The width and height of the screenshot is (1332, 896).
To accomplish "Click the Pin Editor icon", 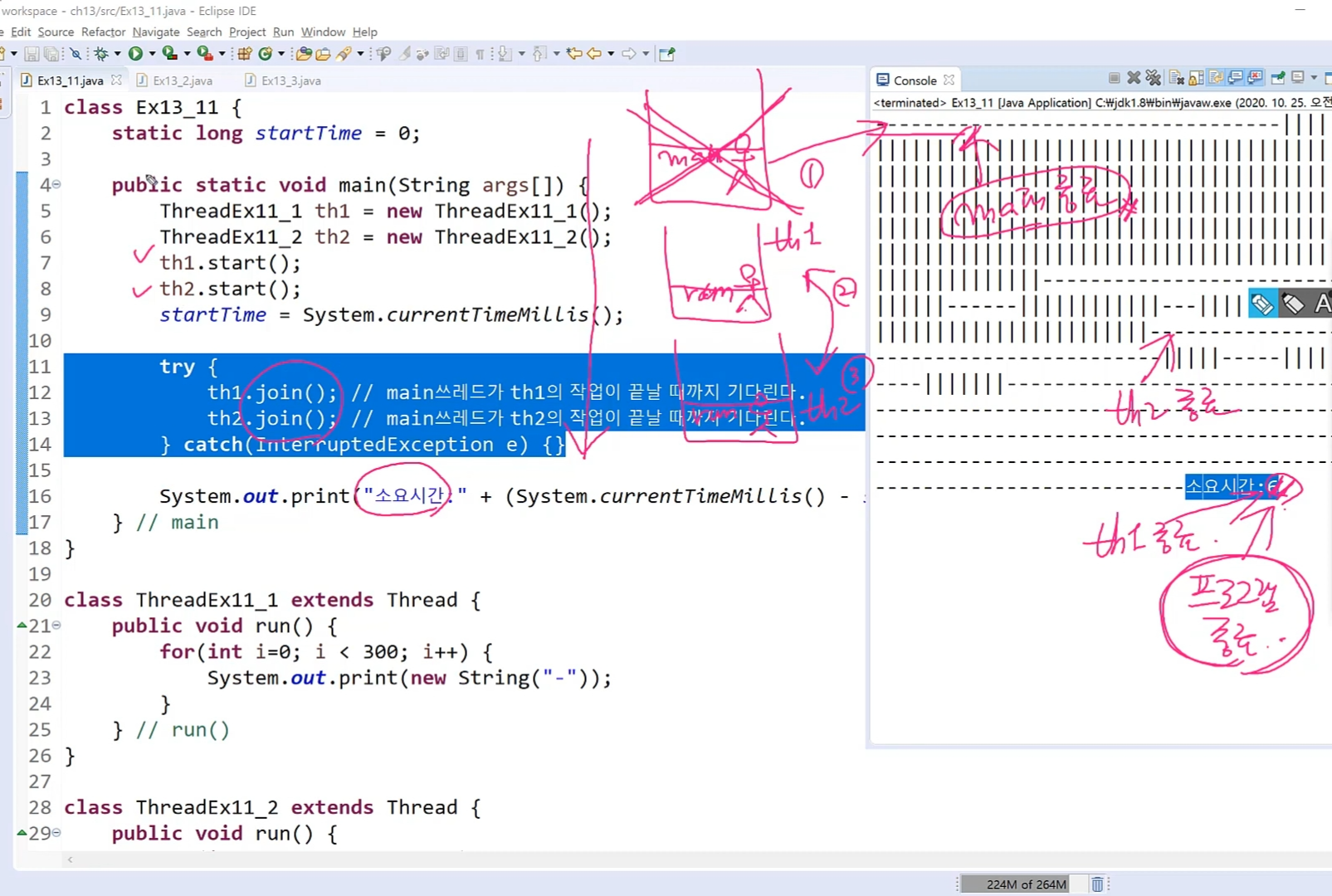I will 666,54.
